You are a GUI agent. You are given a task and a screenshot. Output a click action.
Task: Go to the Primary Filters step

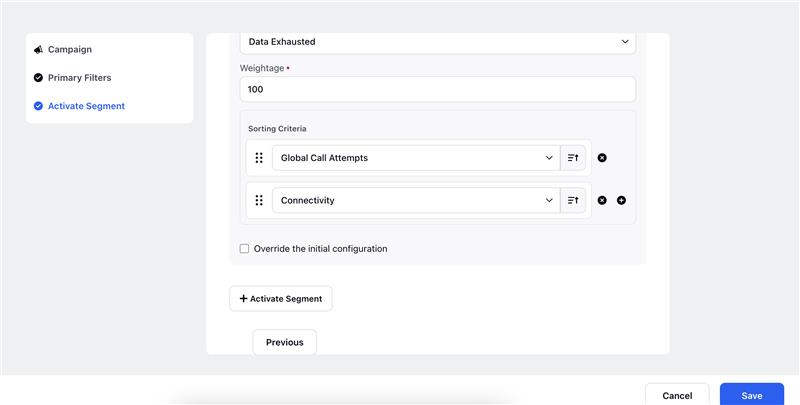point(80,78)
